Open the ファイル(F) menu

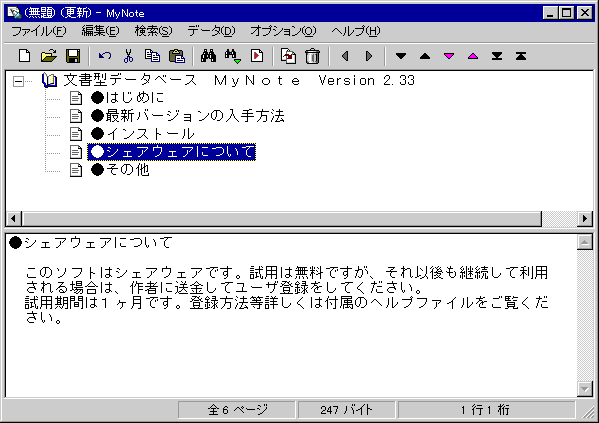(39, 31)
